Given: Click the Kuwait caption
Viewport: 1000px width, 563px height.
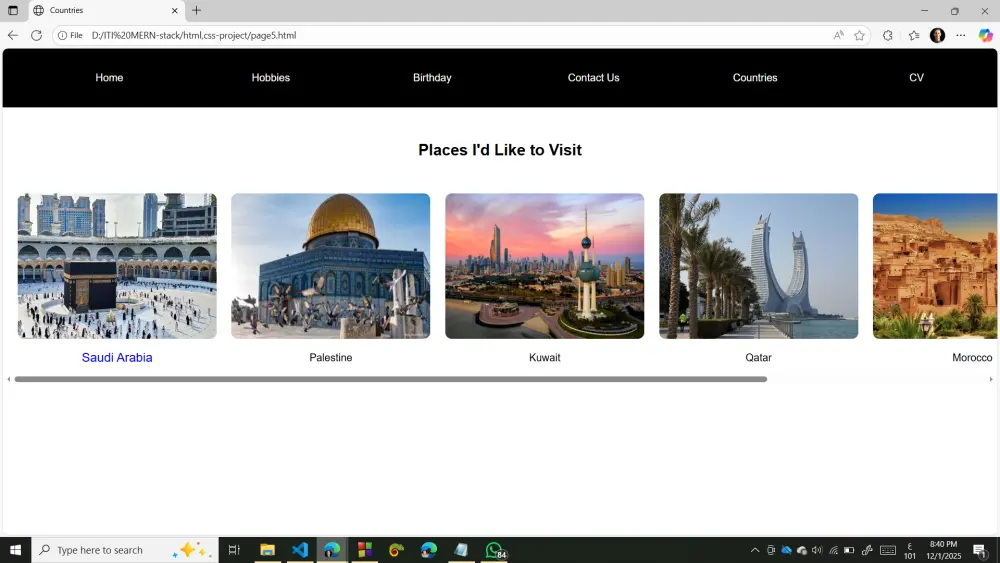Looking at the screenshot, I should pyautogui.click(x=545, y=358).
